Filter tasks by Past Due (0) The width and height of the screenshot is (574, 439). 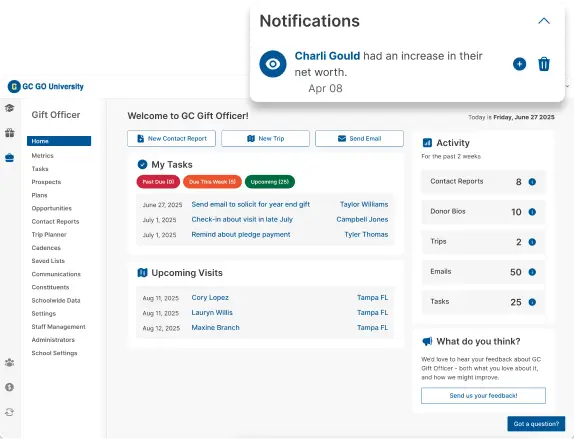158,182
